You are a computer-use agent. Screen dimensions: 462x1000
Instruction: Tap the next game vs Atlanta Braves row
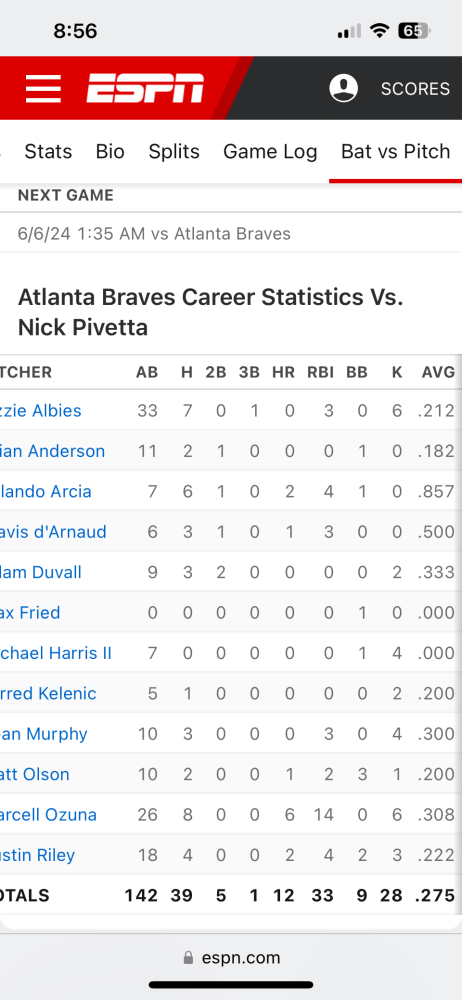point(231,233)
